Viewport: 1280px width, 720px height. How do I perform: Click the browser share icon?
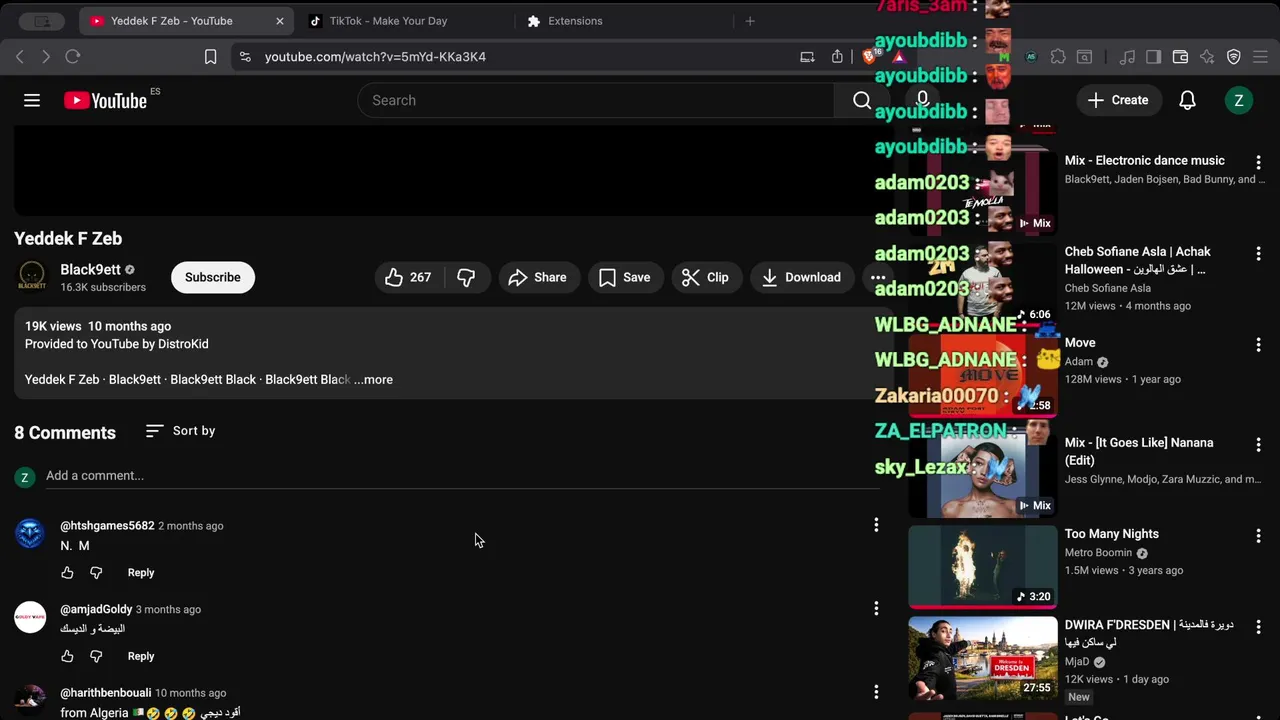click(837, 57)
